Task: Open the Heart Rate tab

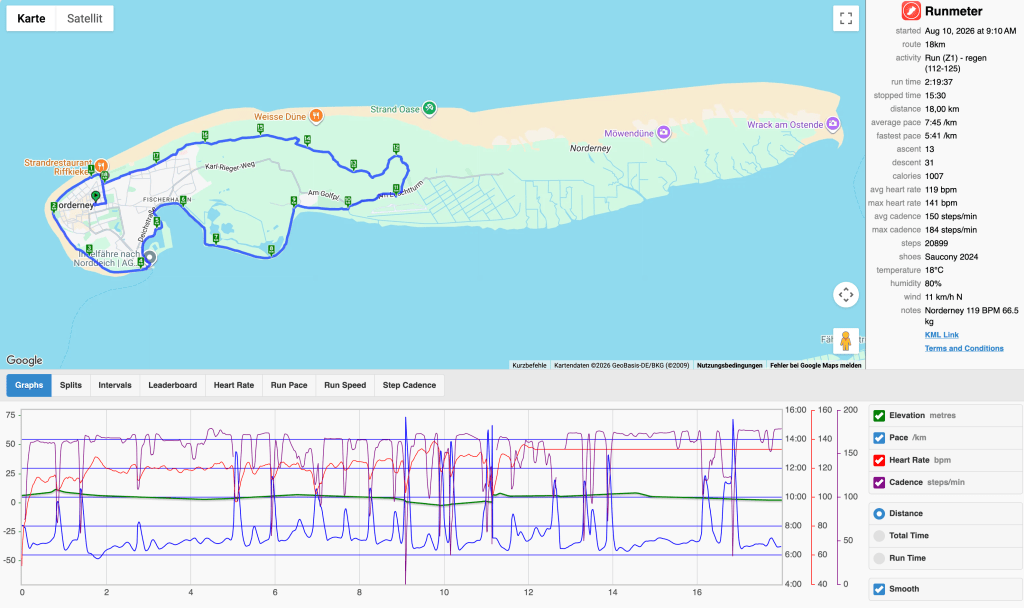Action: click(x=234, y=385)
